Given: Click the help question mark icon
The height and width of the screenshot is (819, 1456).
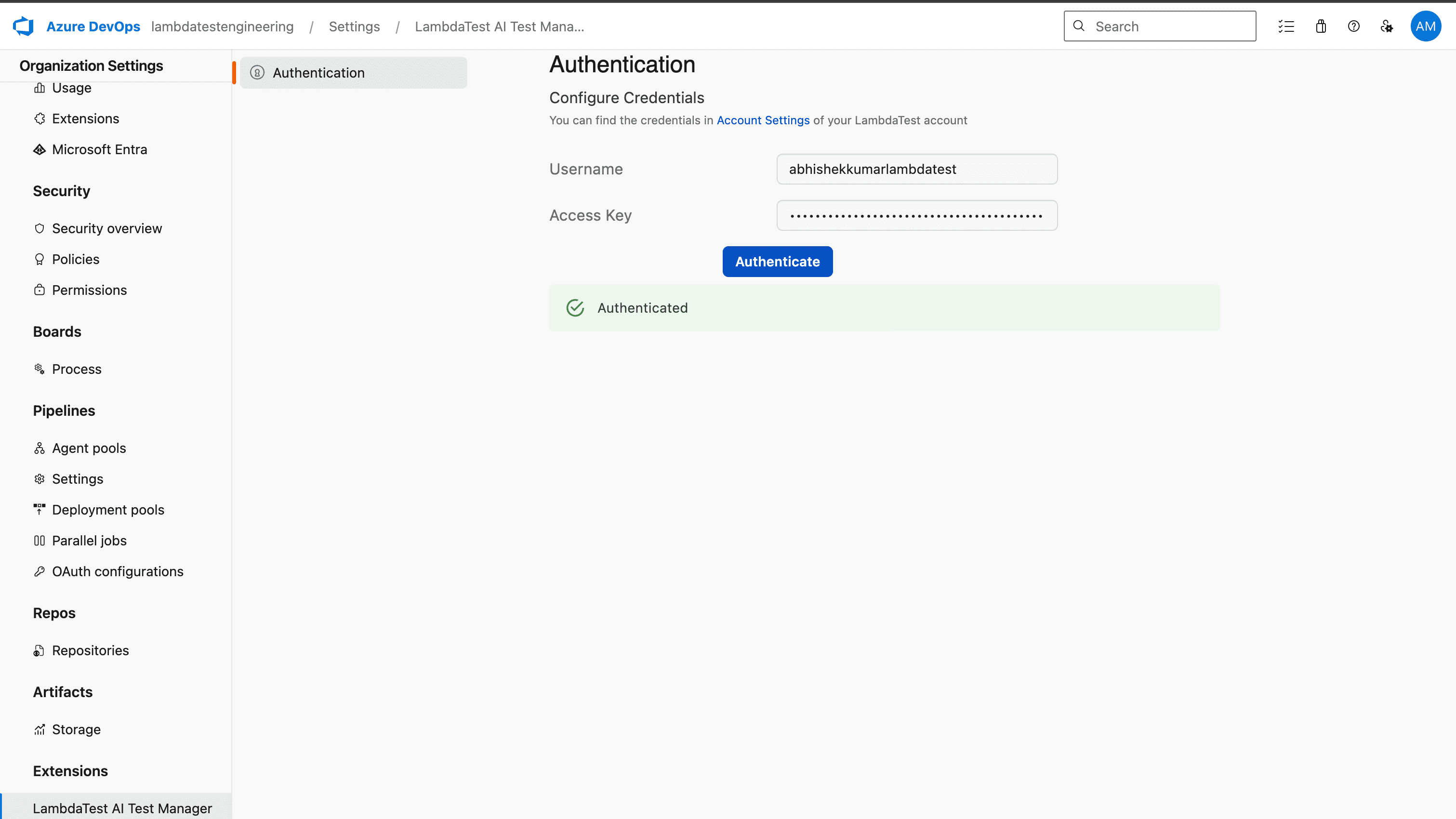Looking at the screenshot, I should point(1354,26).
